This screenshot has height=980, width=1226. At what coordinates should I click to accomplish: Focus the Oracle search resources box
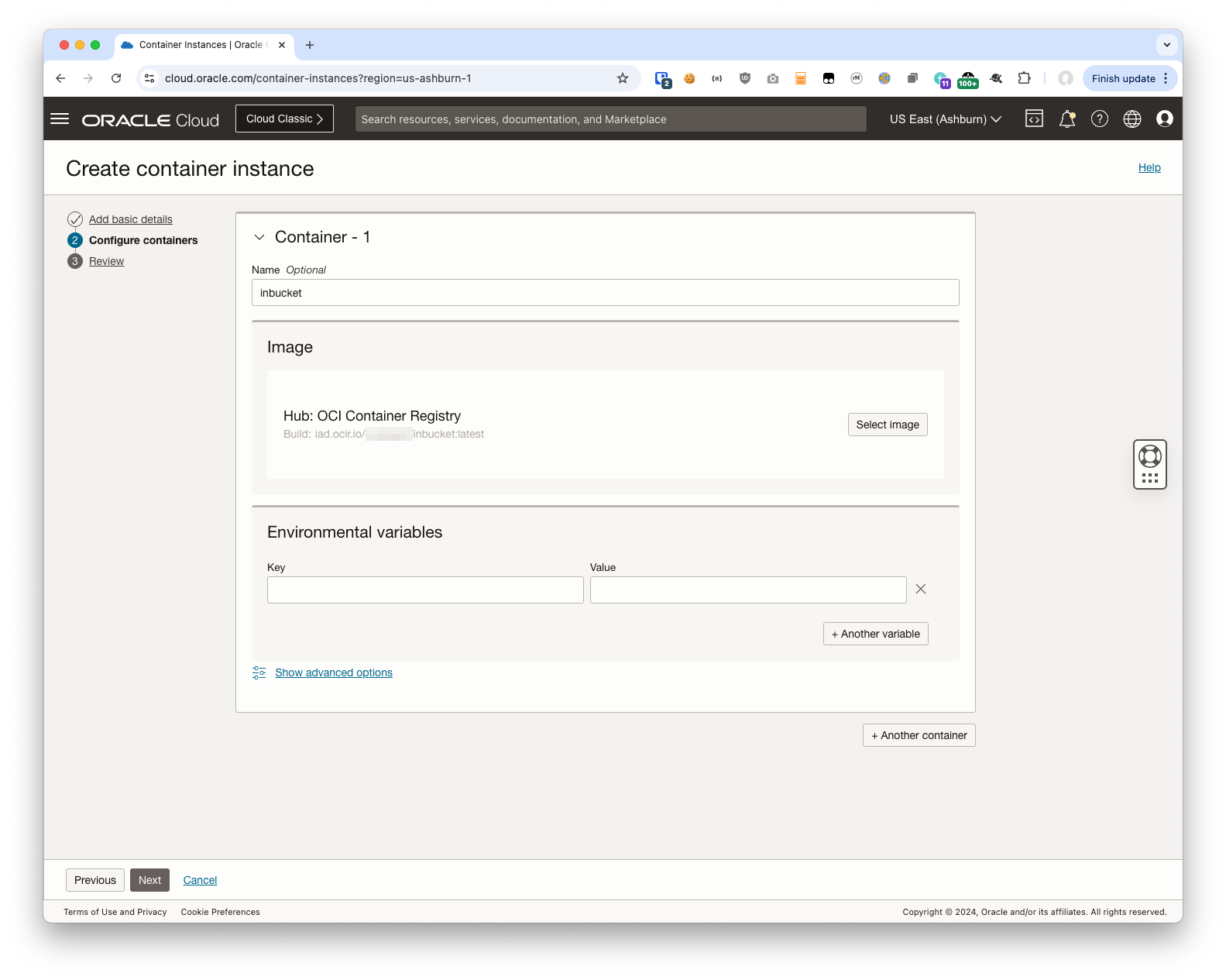click(x=610, y=119)
